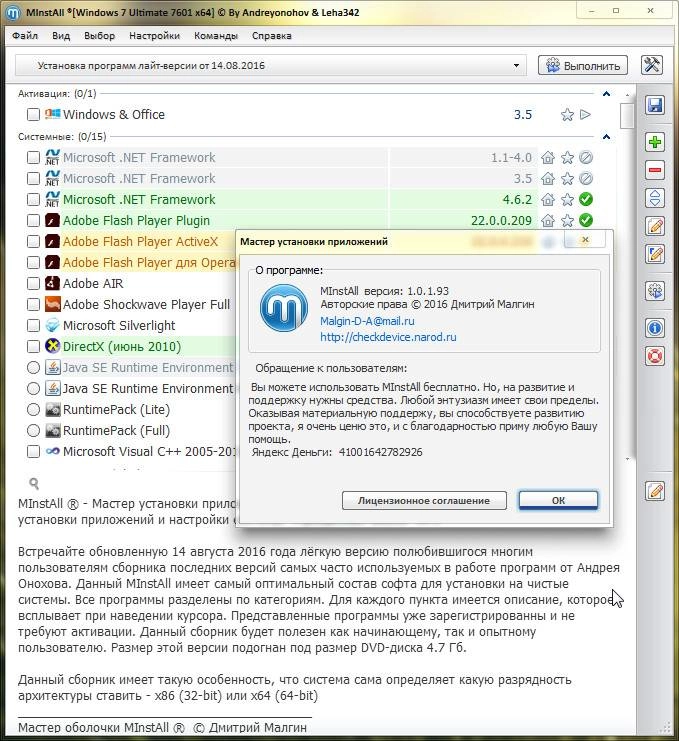Click the red minus remove icon
The image size is (679, 741).
[655, 170]
